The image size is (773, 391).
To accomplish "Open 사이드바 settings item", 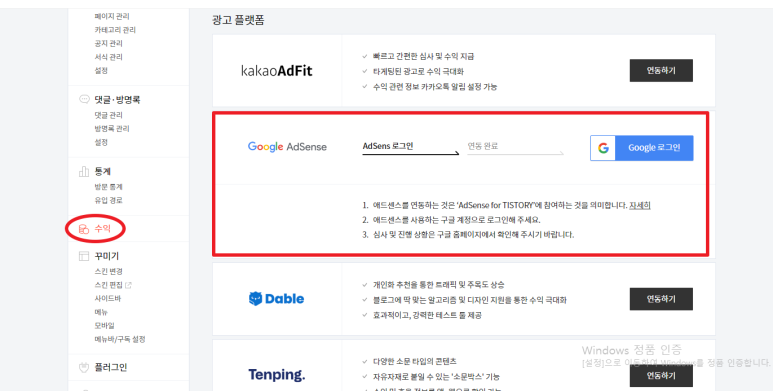I will [x=107, y=298].
